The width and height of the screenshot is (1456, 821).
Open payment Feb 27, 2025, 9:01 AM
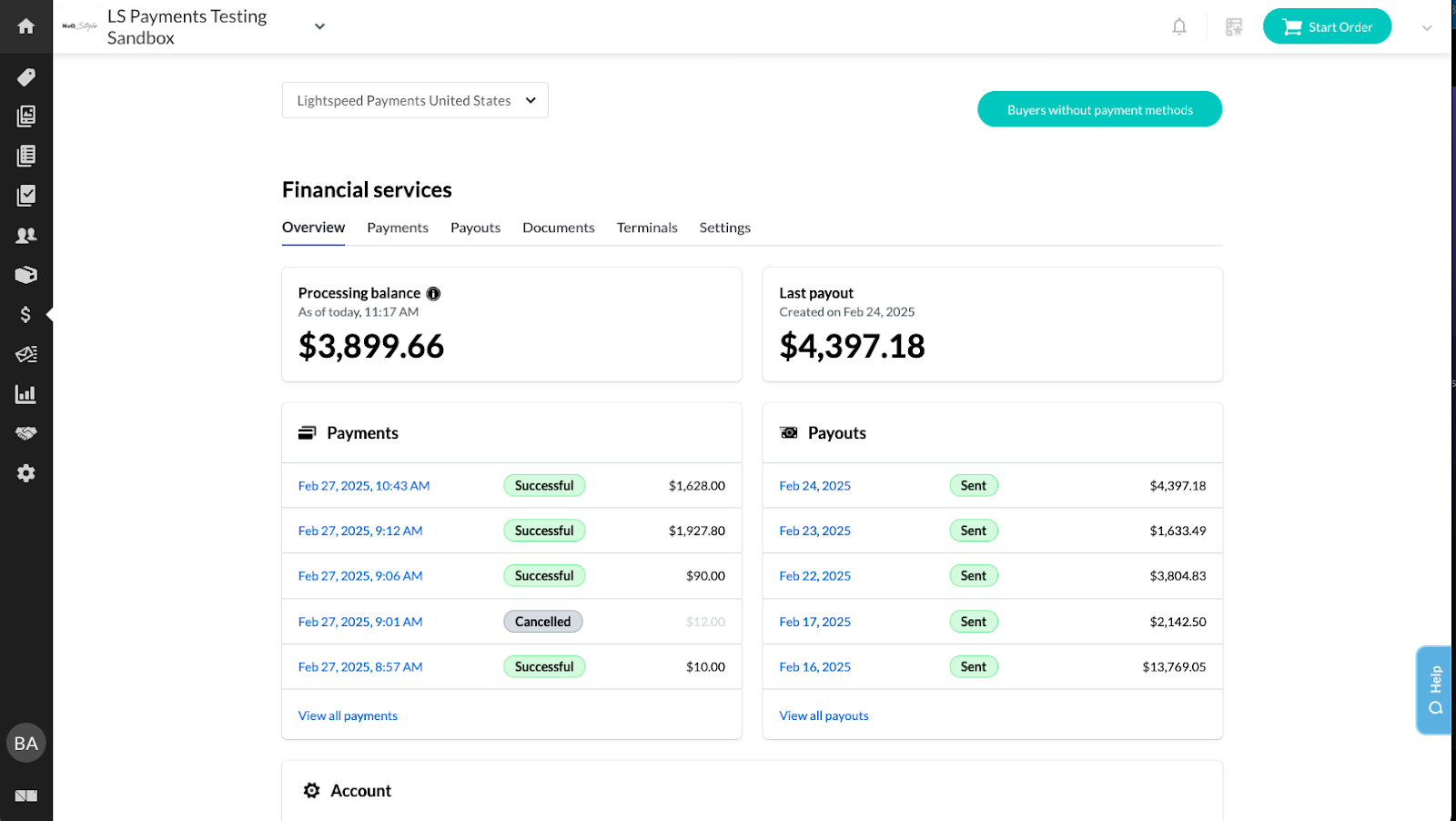point(360,622)
